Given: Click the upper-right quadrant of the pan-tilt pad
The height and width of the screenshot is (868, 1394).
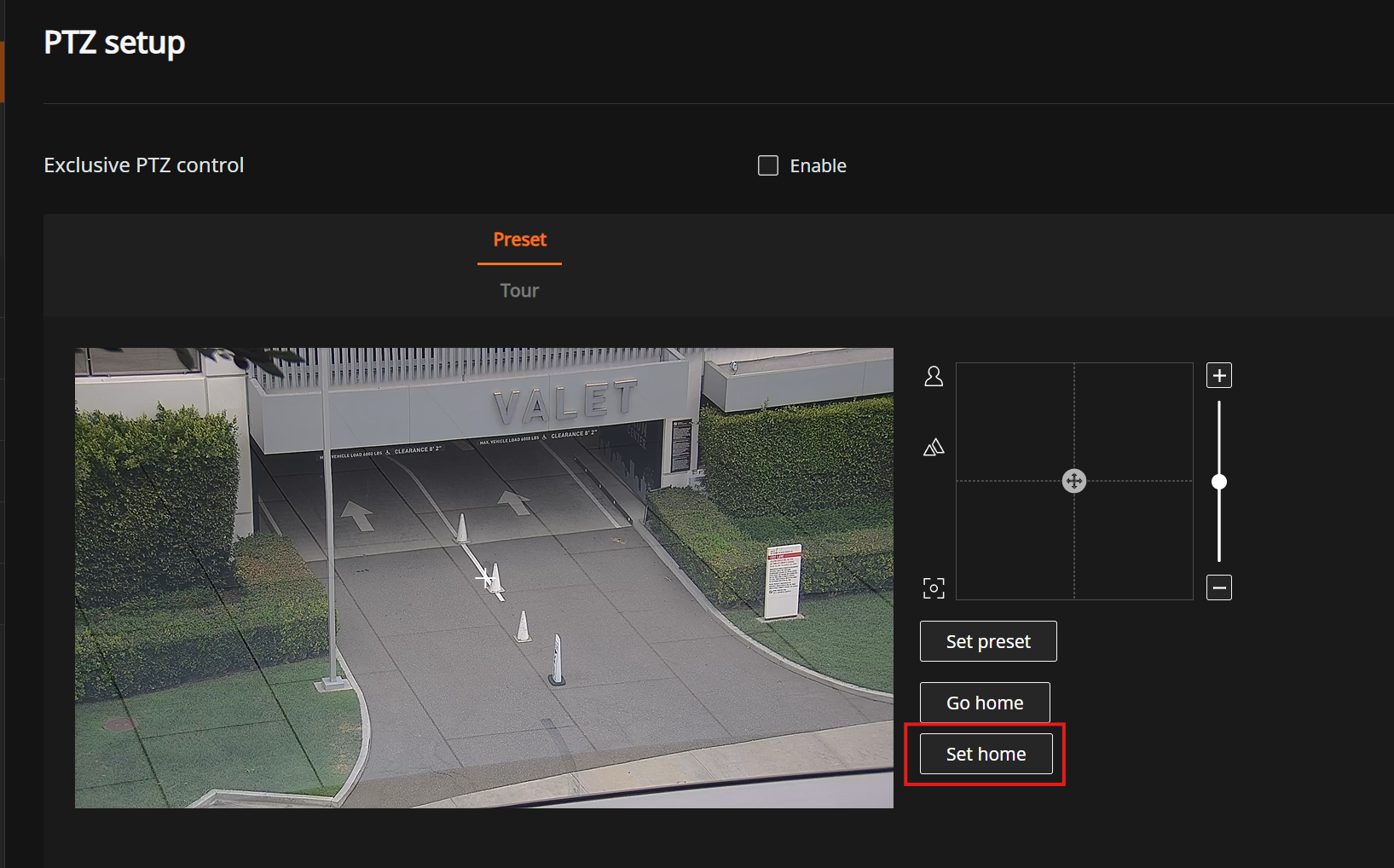Looking at the screenshot, I should point(1133,421).
